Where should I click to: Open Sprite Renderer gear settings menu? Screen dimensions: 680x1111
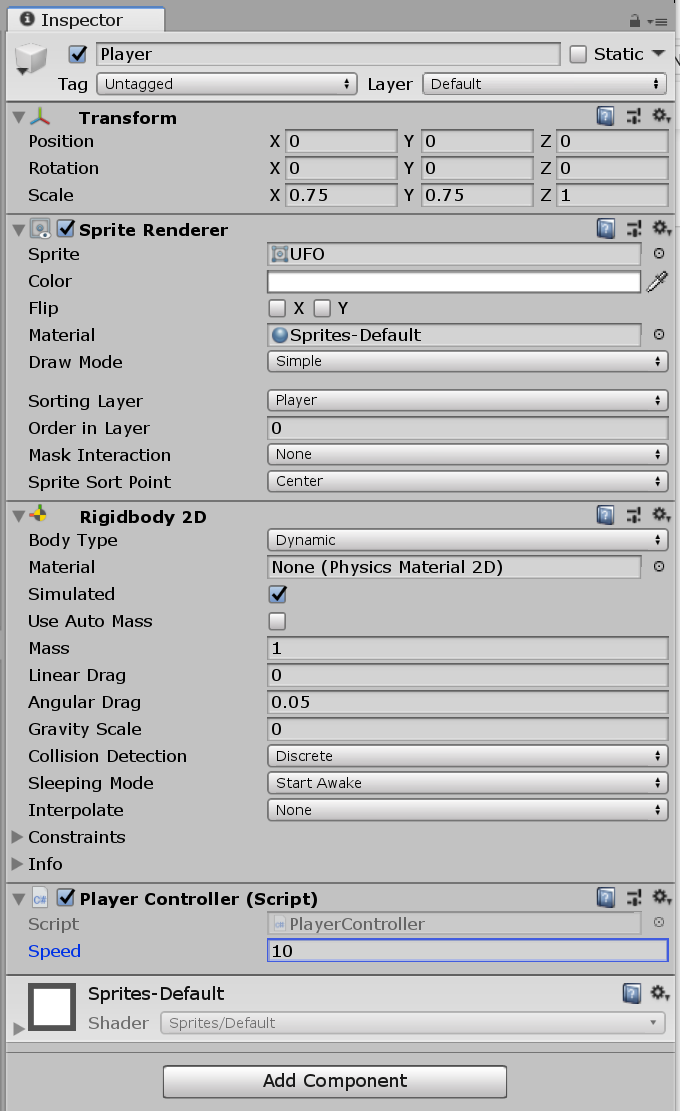coord(661,227)
